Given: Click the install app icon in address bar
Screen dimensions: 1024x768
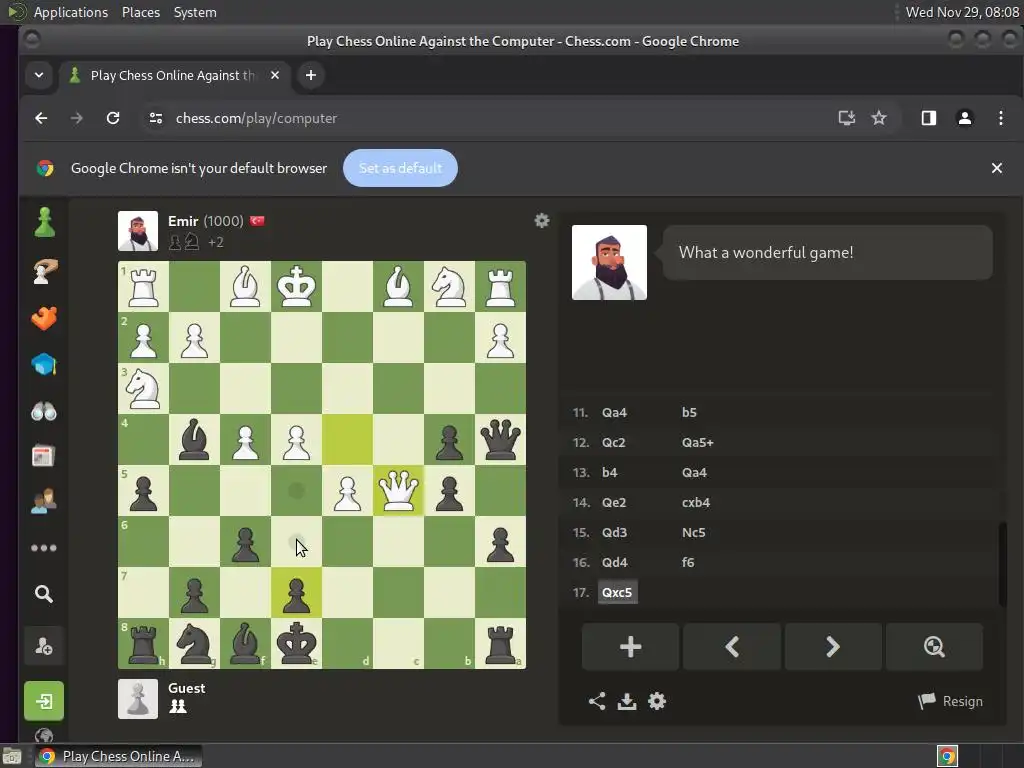Looking at the screenshot, I should click(x=846, y=118).
